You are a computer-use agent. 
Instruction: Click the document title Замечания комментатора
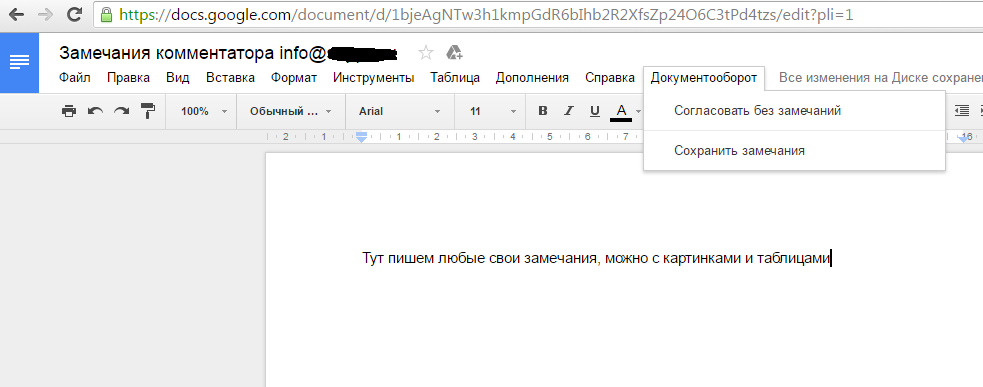coord(228,53)
